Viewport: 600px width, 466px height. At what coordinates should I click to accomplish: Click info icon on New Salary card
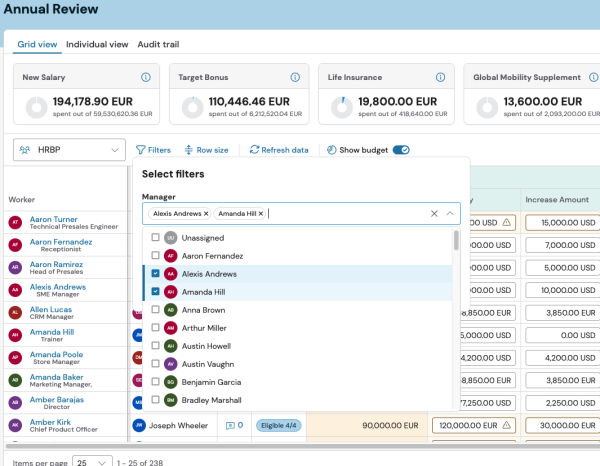[146, 77]
